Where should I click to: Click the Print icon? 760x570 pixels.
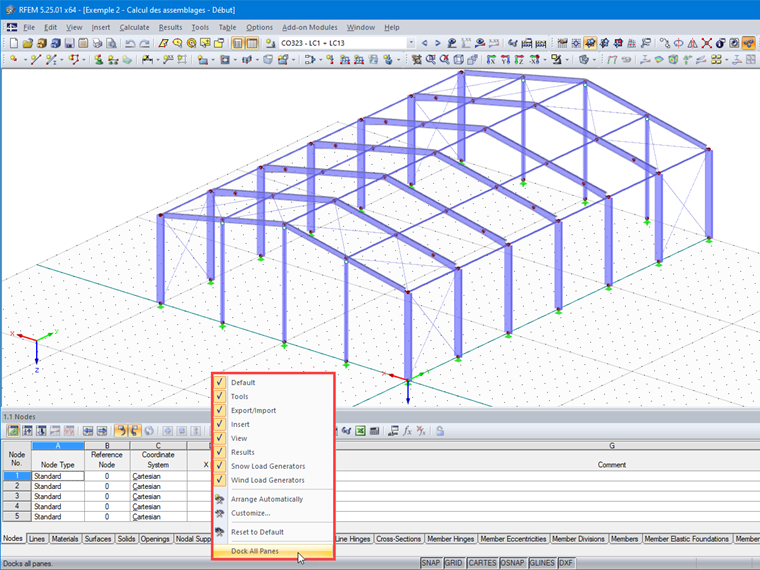(97, 43)
